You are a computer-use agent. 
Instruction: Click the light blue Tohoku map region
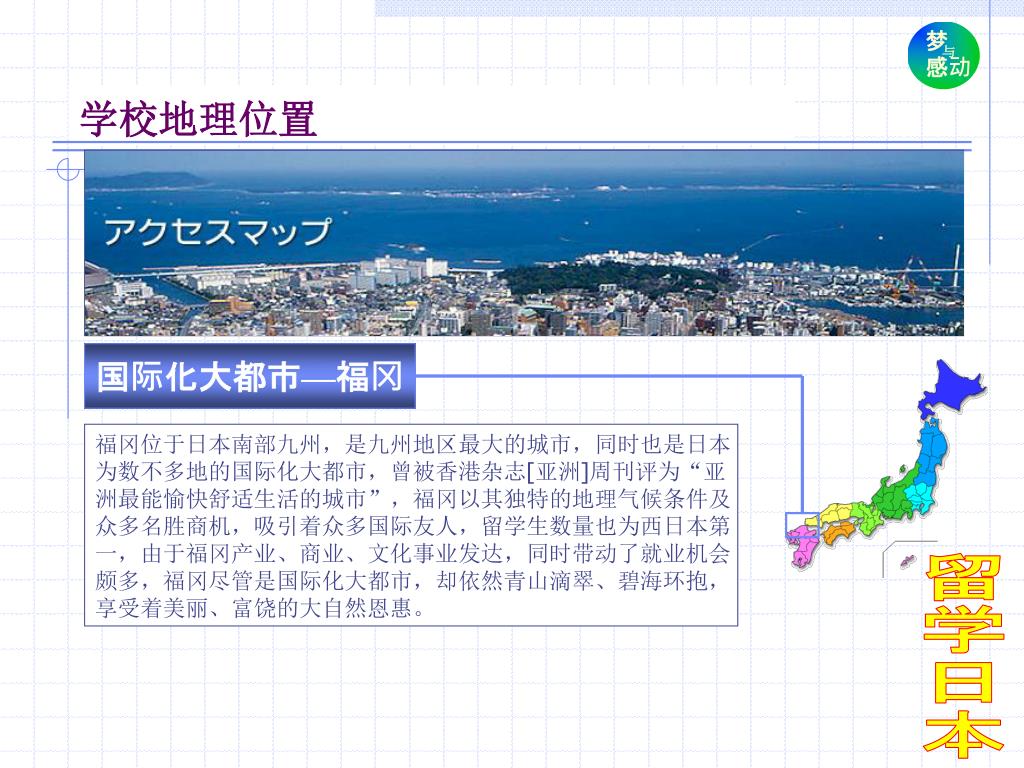click(933, 451)
